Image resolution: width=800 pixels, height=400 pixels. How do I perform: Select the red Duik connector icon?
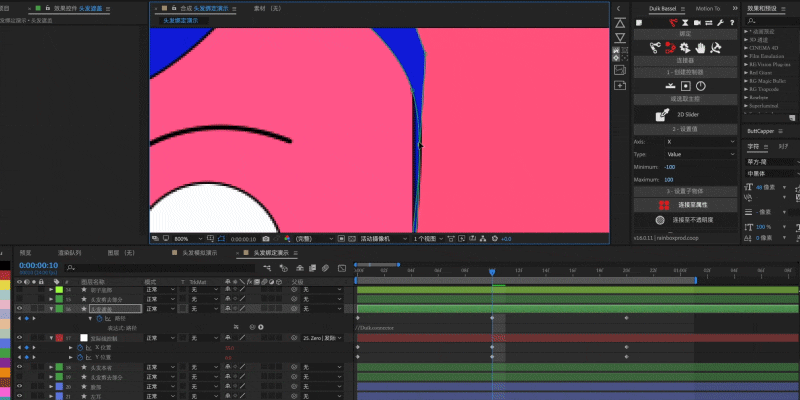click(x=670, y=48)
